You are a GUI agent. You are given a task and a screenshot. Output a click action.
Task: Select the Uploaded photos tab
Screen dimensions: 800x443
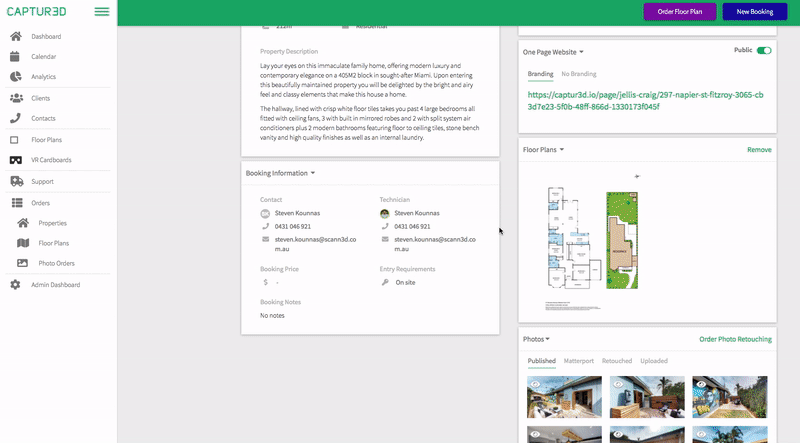click(x=654, y=361)
